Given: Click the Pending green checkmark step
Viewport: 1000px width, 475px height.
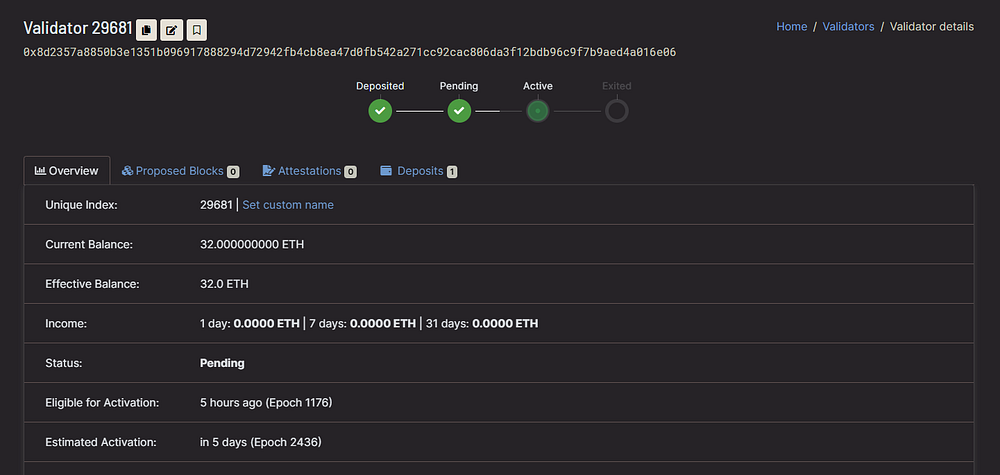Looking at the screenshot, I should (x=459, y=111).
